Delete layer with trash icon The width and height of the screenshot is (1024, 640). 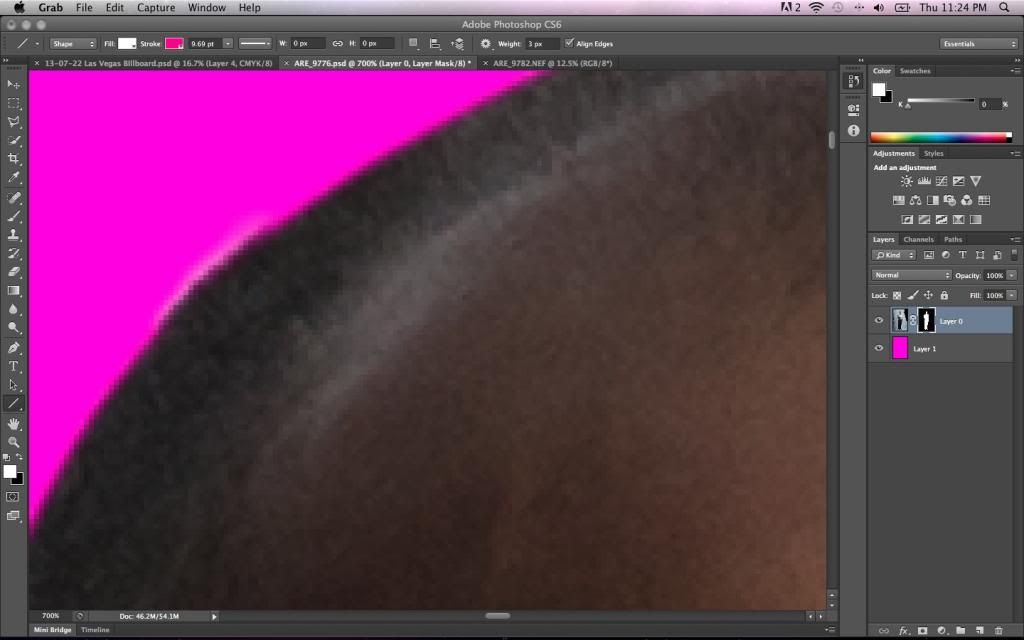[x=999, y=631]
